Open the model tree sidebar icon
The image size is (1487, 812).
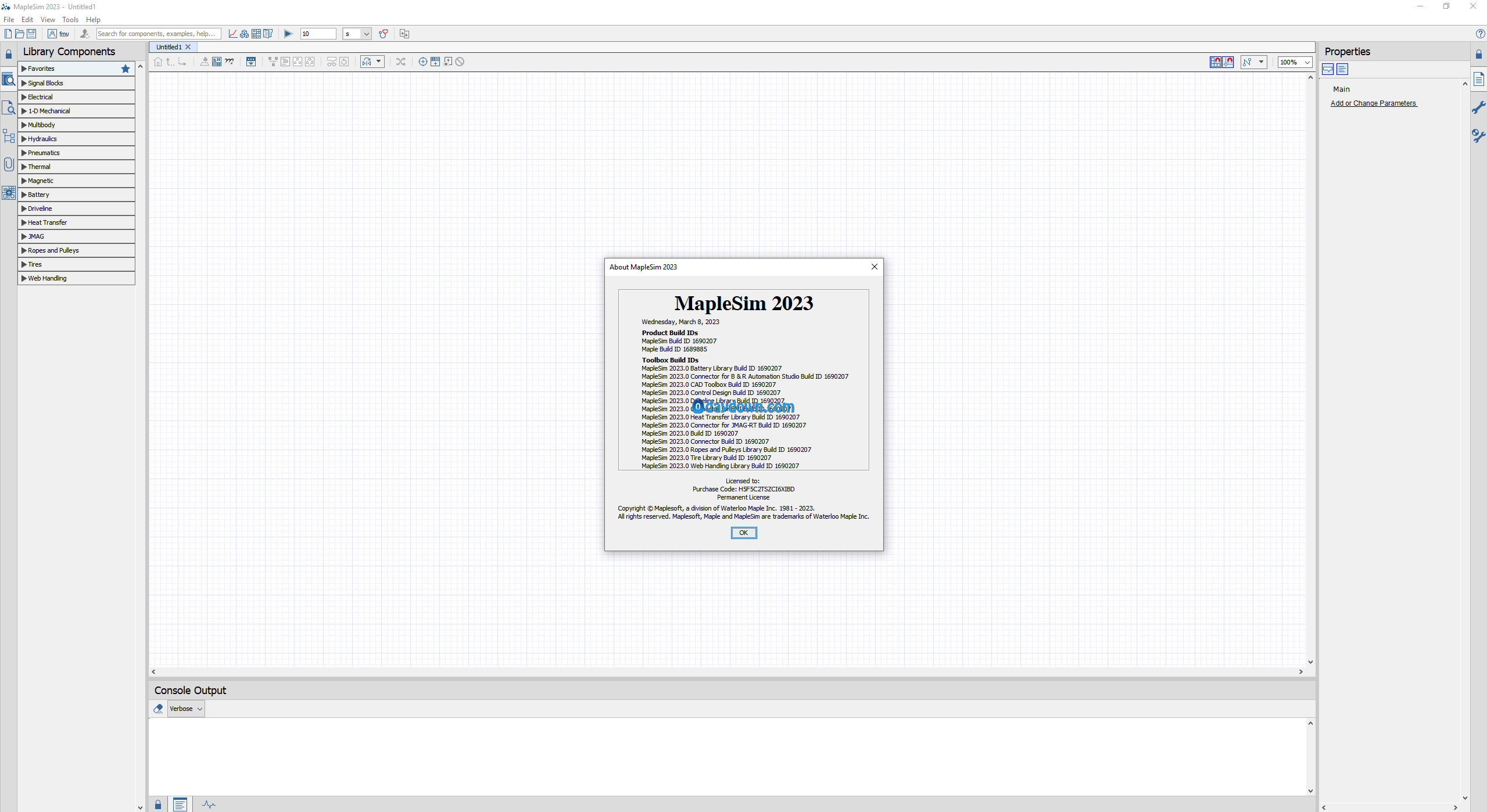pyautogui.click(x=9, y=136)
